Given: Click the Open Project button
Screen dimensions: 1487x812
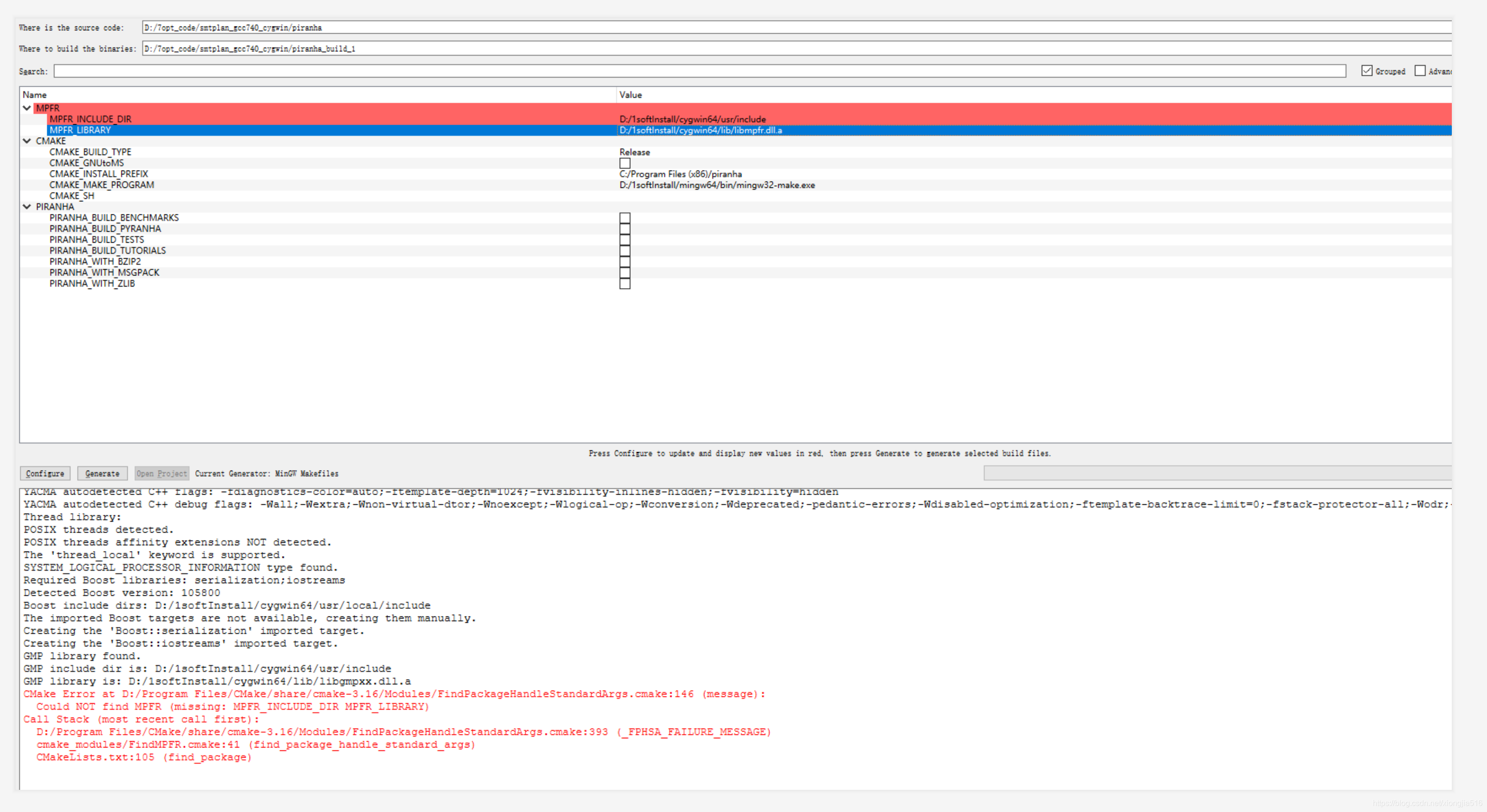Looking at the screenshot, I should pyautogui.click(x=161, y=473).
